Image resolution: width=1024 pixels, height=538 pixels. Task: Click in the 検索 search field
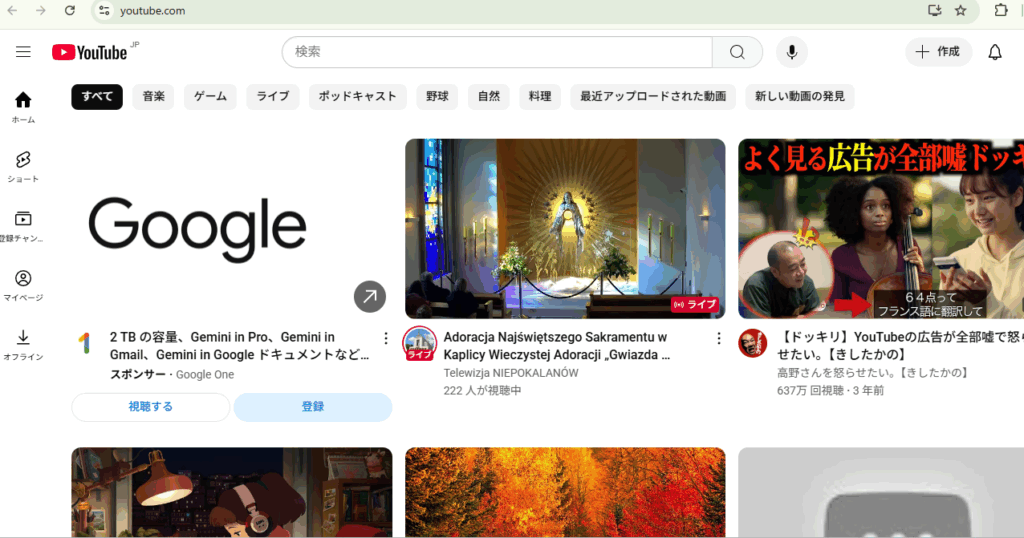495,52
